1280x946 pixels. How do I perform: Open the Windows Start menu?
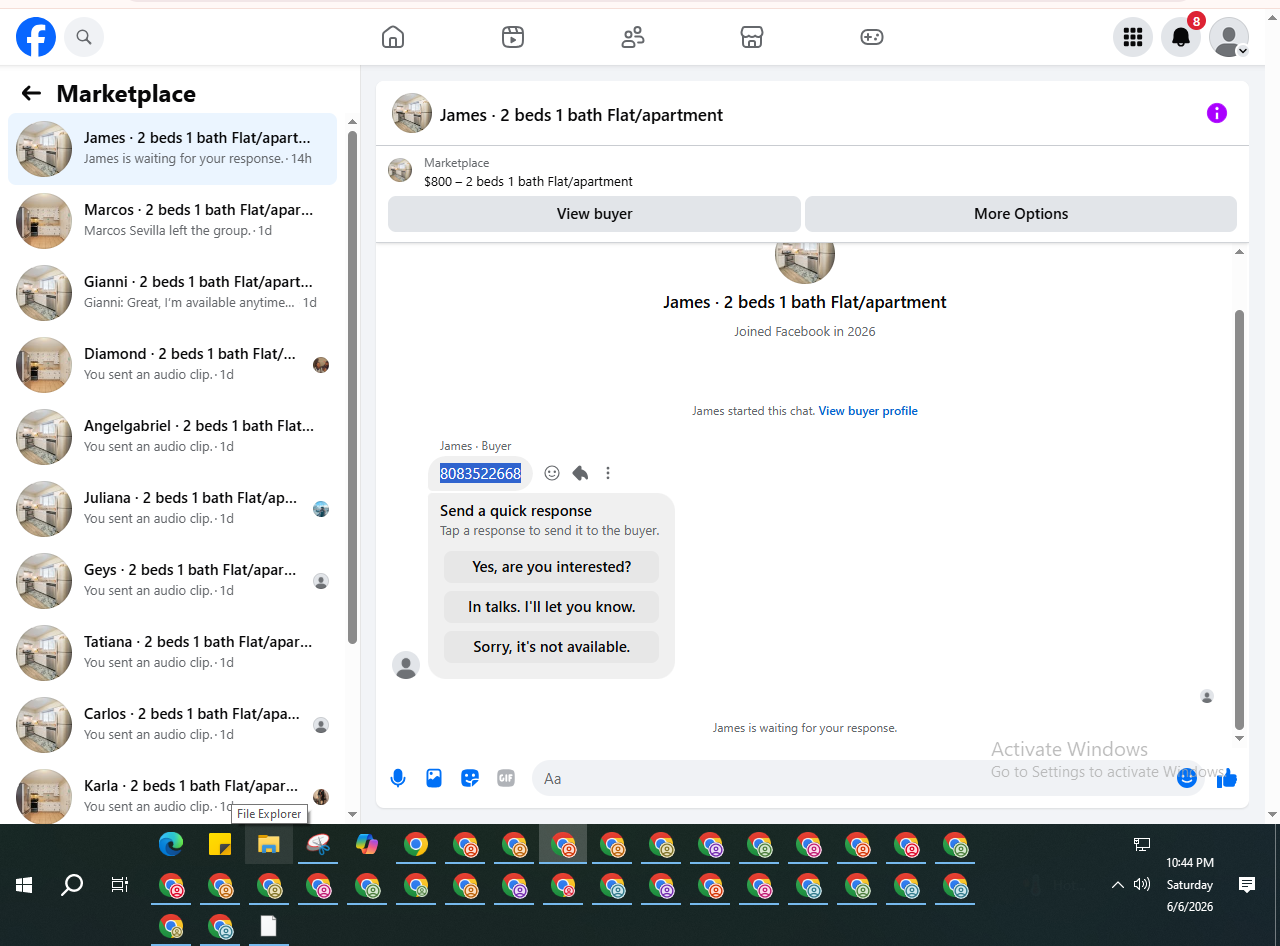[x=24, y=885]
